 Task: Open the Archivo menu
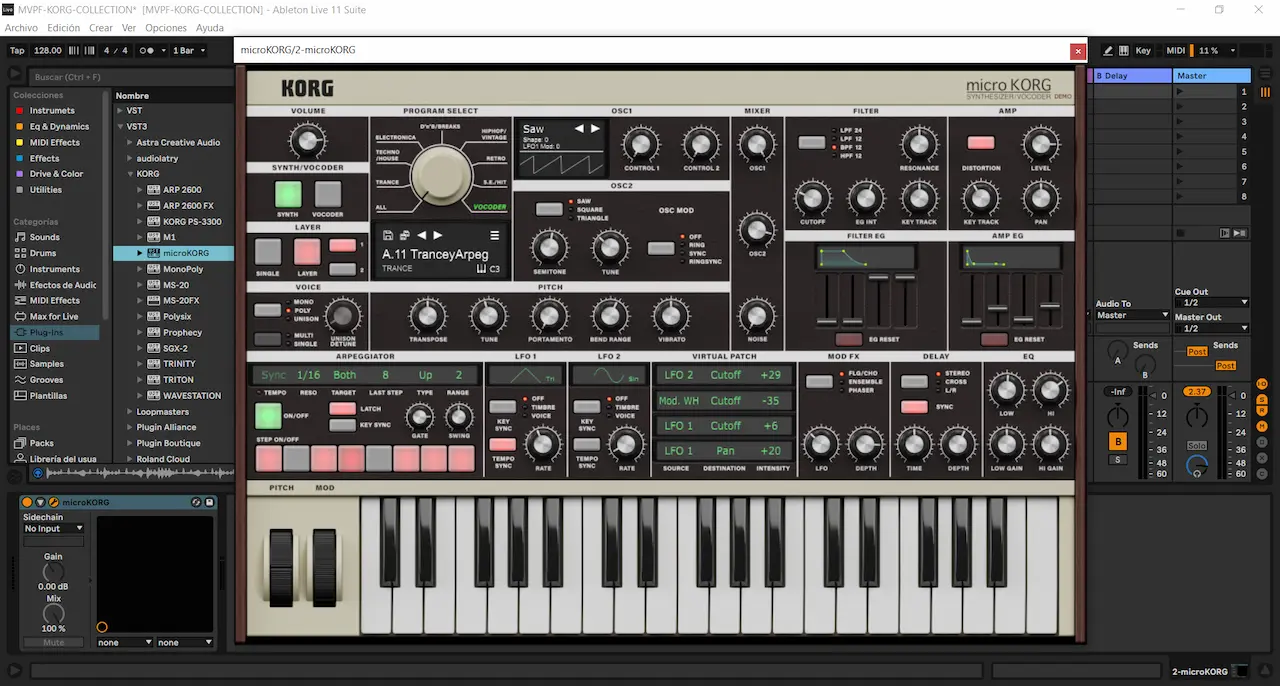tap(21, 28)
